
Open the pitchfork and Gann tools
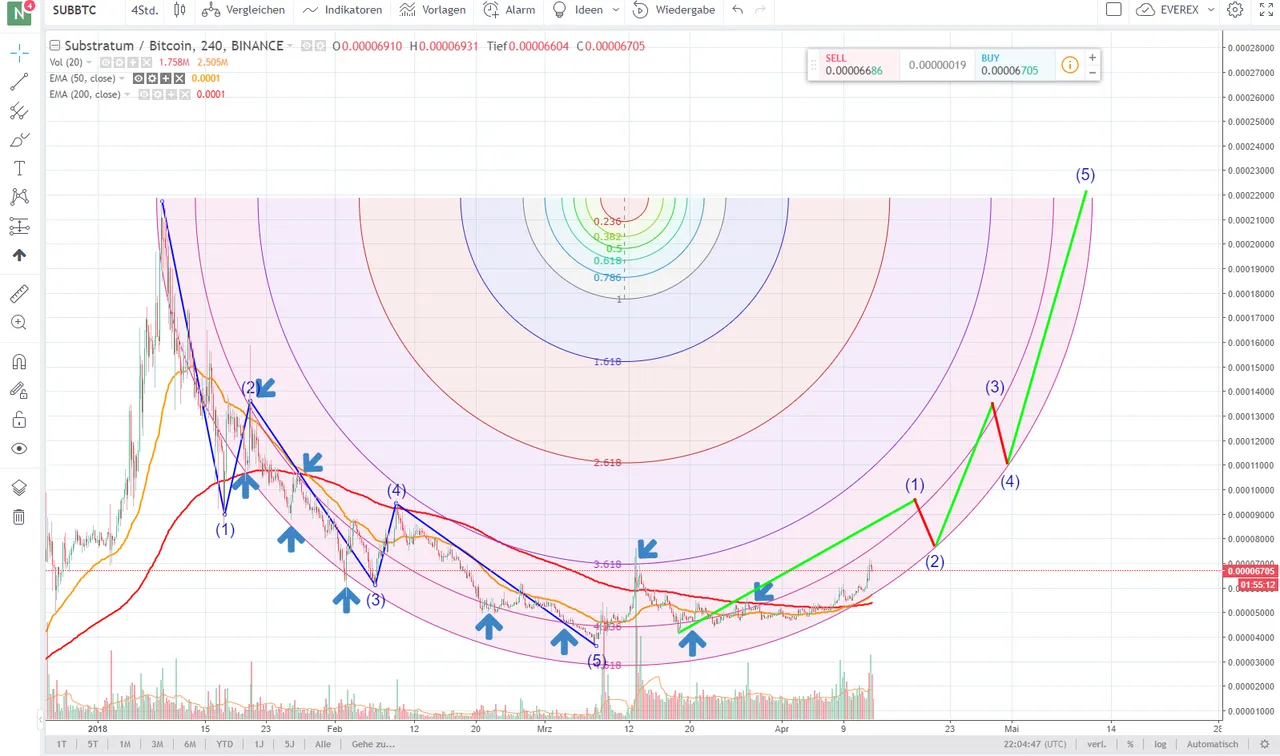click(x=19, y=111)
